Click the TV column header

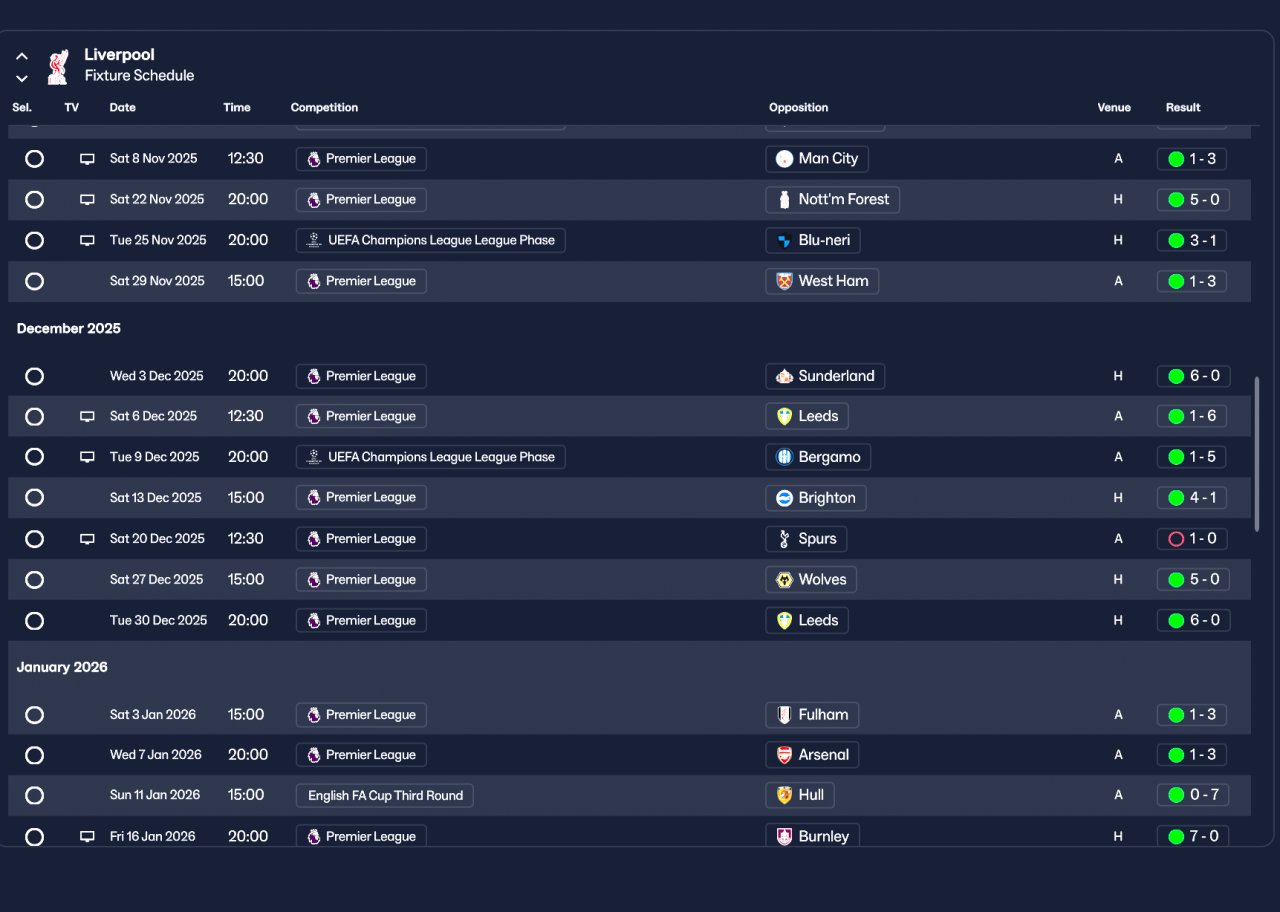click(72, 108)
